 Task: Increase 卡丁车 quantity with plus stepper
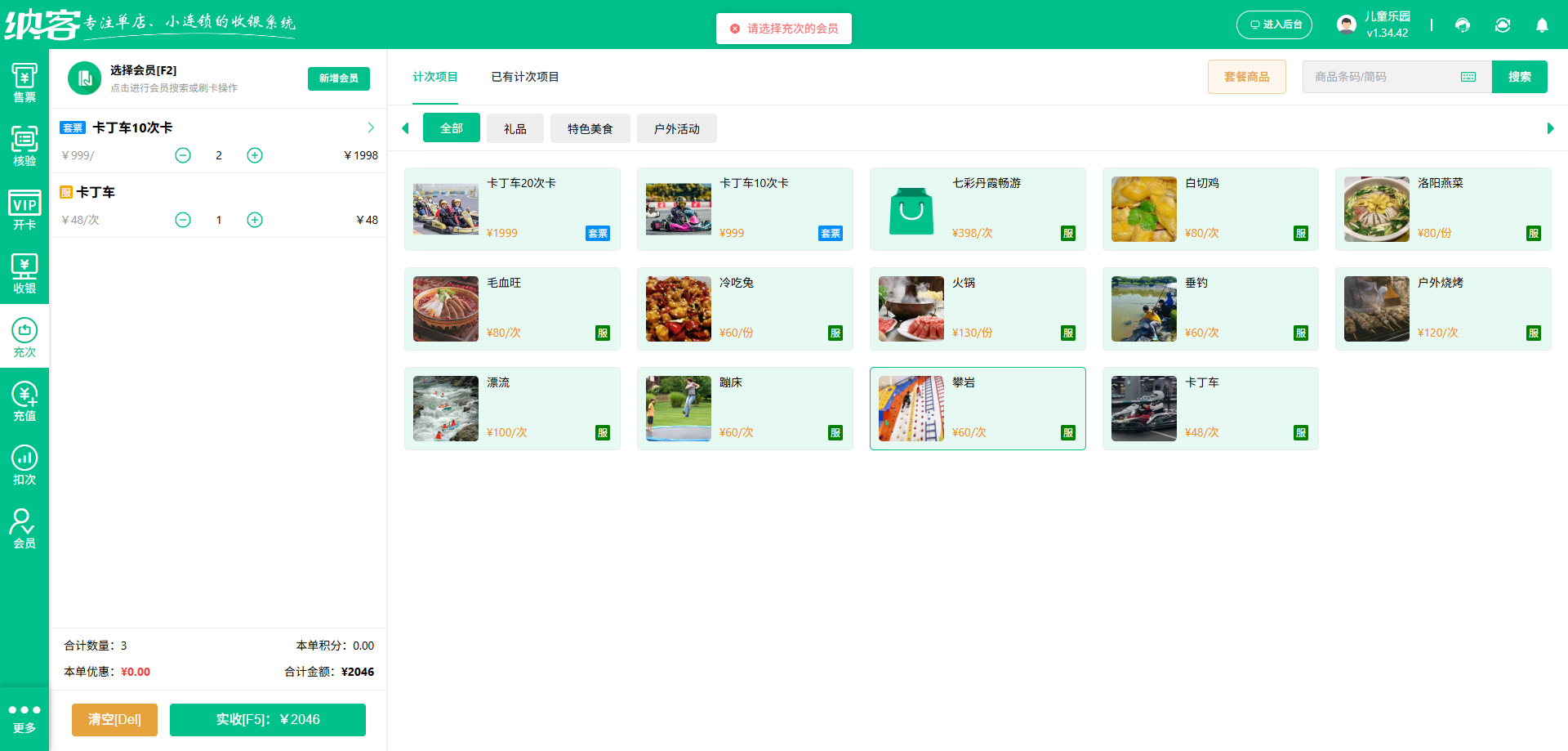pos(254,219)
